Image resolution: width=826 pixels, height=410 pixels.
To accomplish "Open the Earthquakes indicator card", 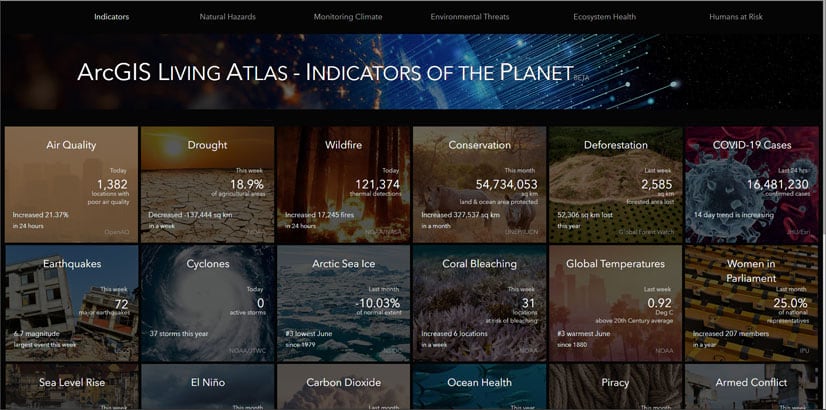I will [x=71, y=303].
